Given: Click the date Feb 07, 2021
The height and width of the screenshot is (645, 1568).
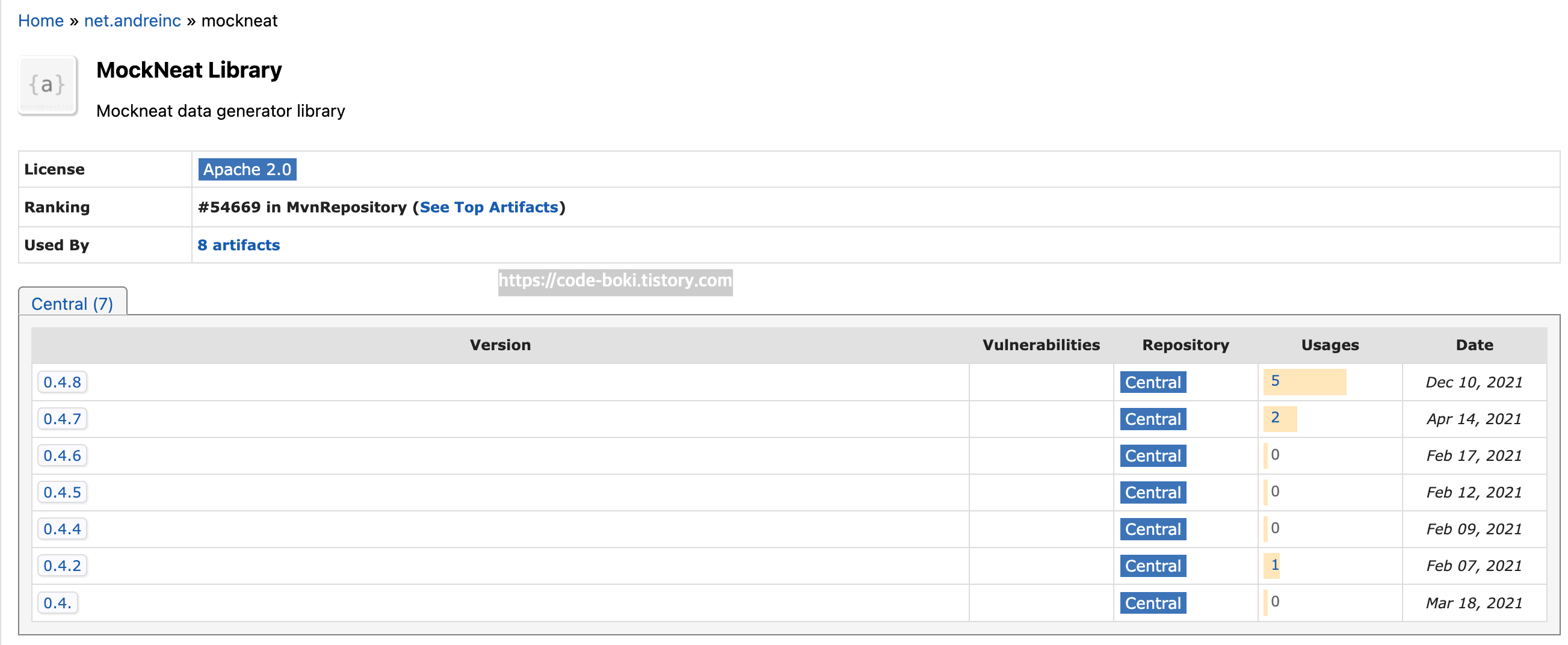Looking at the screenshot, I should [x=1474, y=566].
